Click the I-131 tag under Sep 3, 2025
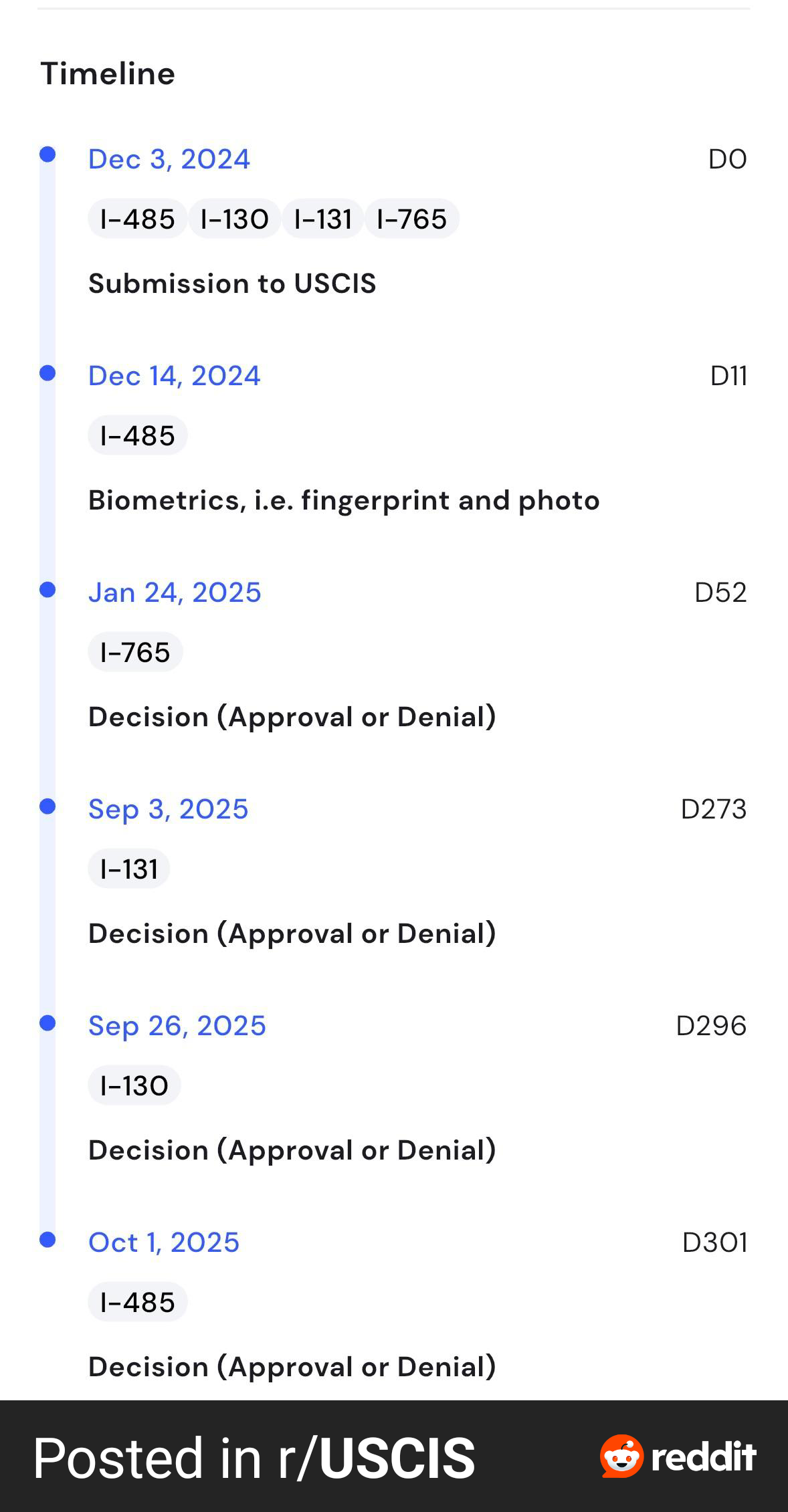Screen dimensions: 788x1512 pos(128,869)
